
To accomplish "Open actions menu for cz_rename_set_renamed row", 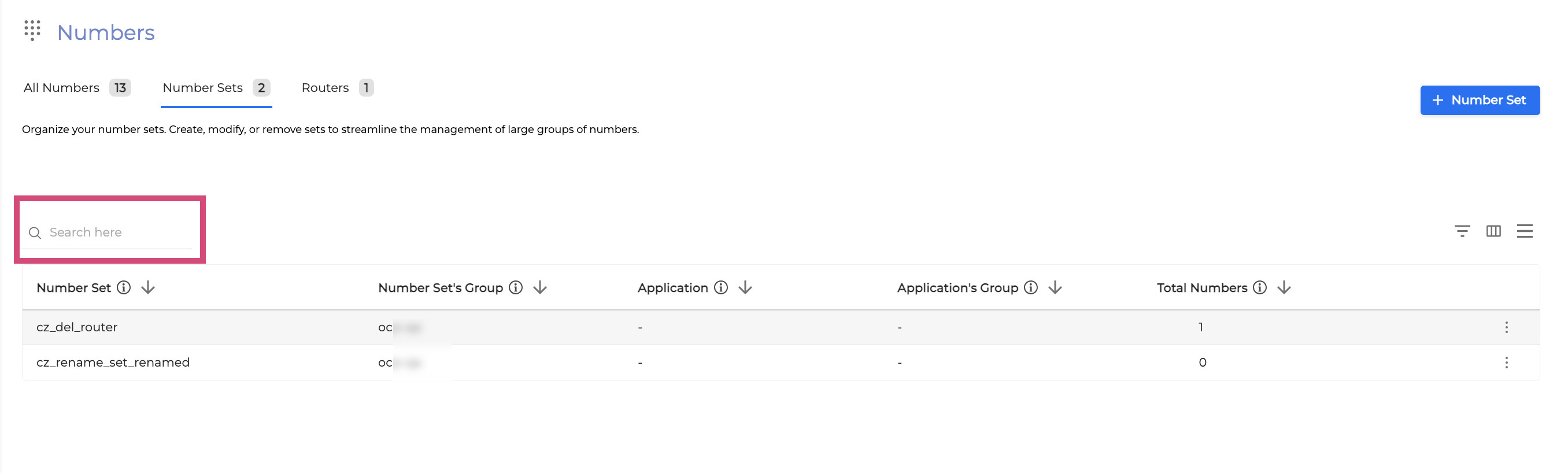I will pos(1506,363).
